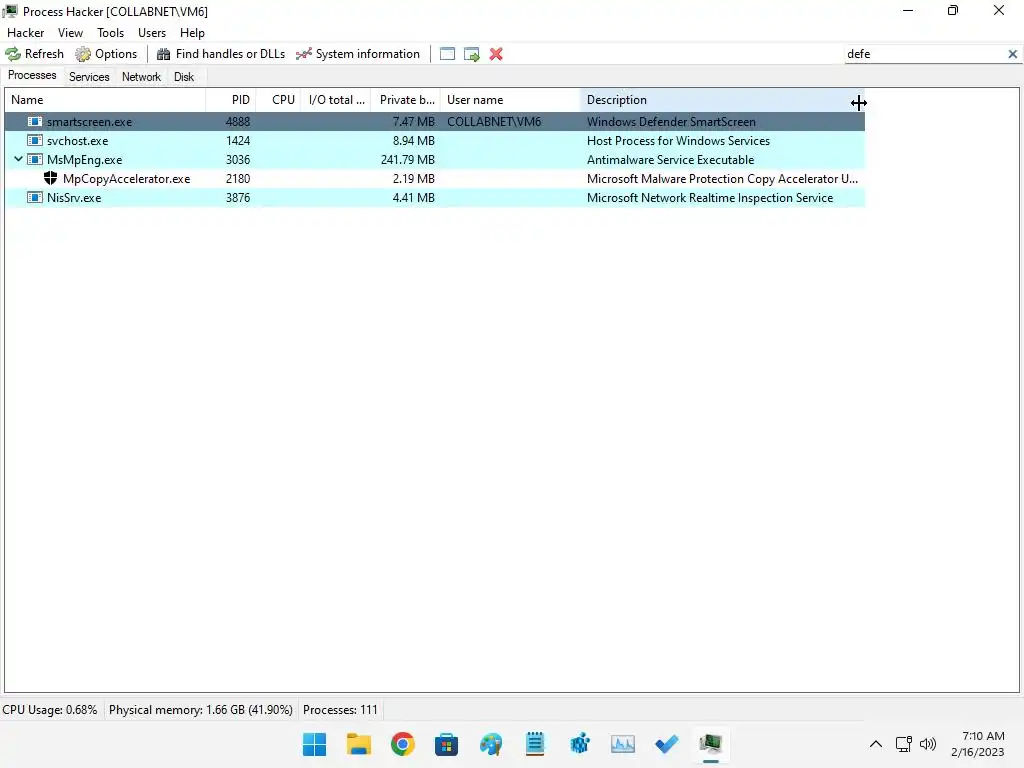Click the find window and thread icon
1024x768 pixels.
[x=472, y=54]
